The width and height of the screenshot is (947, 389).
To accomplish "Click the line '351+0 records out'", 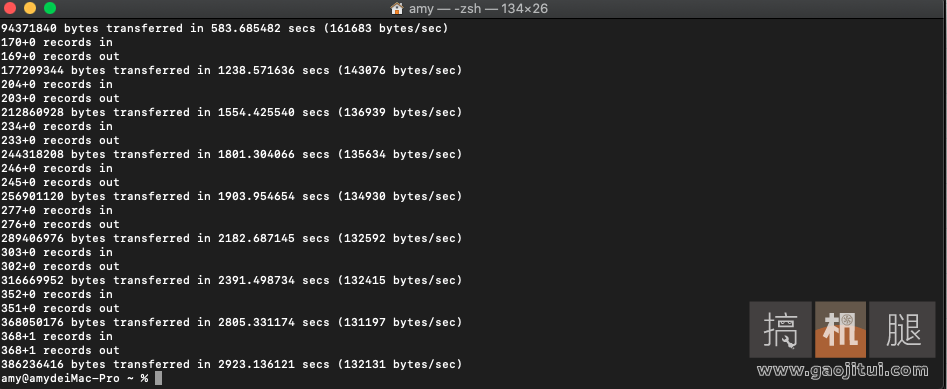I will pos(60,308).
